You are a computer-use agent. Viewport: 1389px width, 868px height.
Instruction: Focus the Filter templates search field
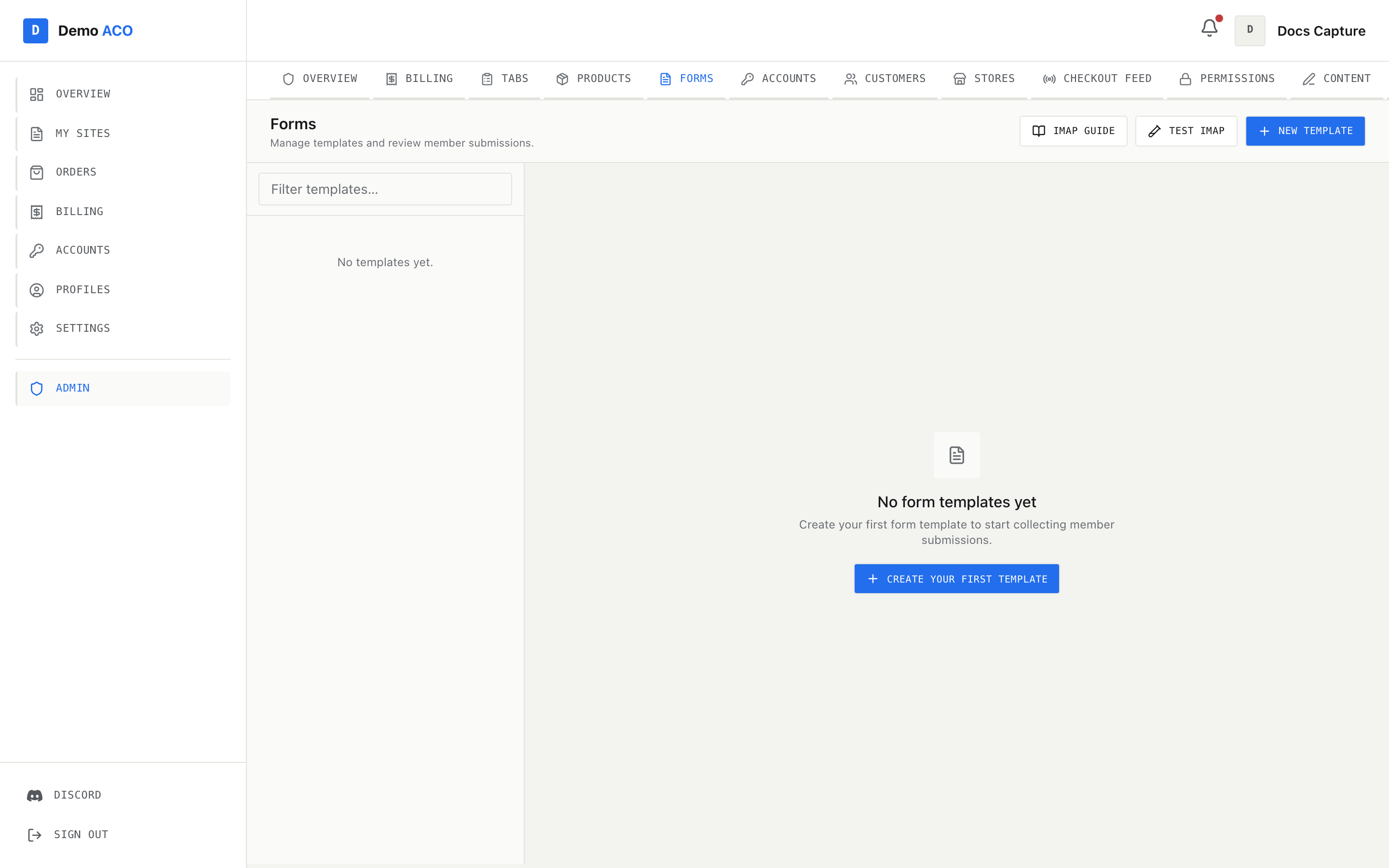tap(385, 189)
